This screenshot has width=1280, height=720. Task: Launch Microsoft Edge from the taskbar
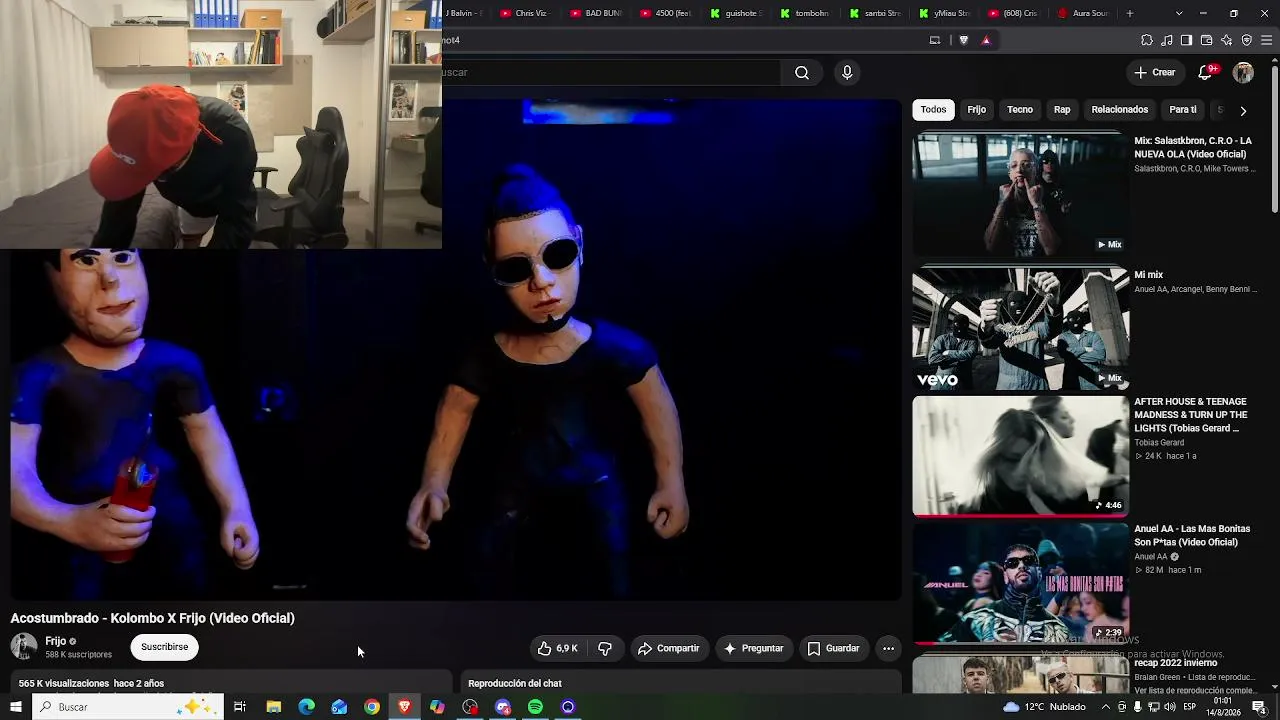point(306,707)
